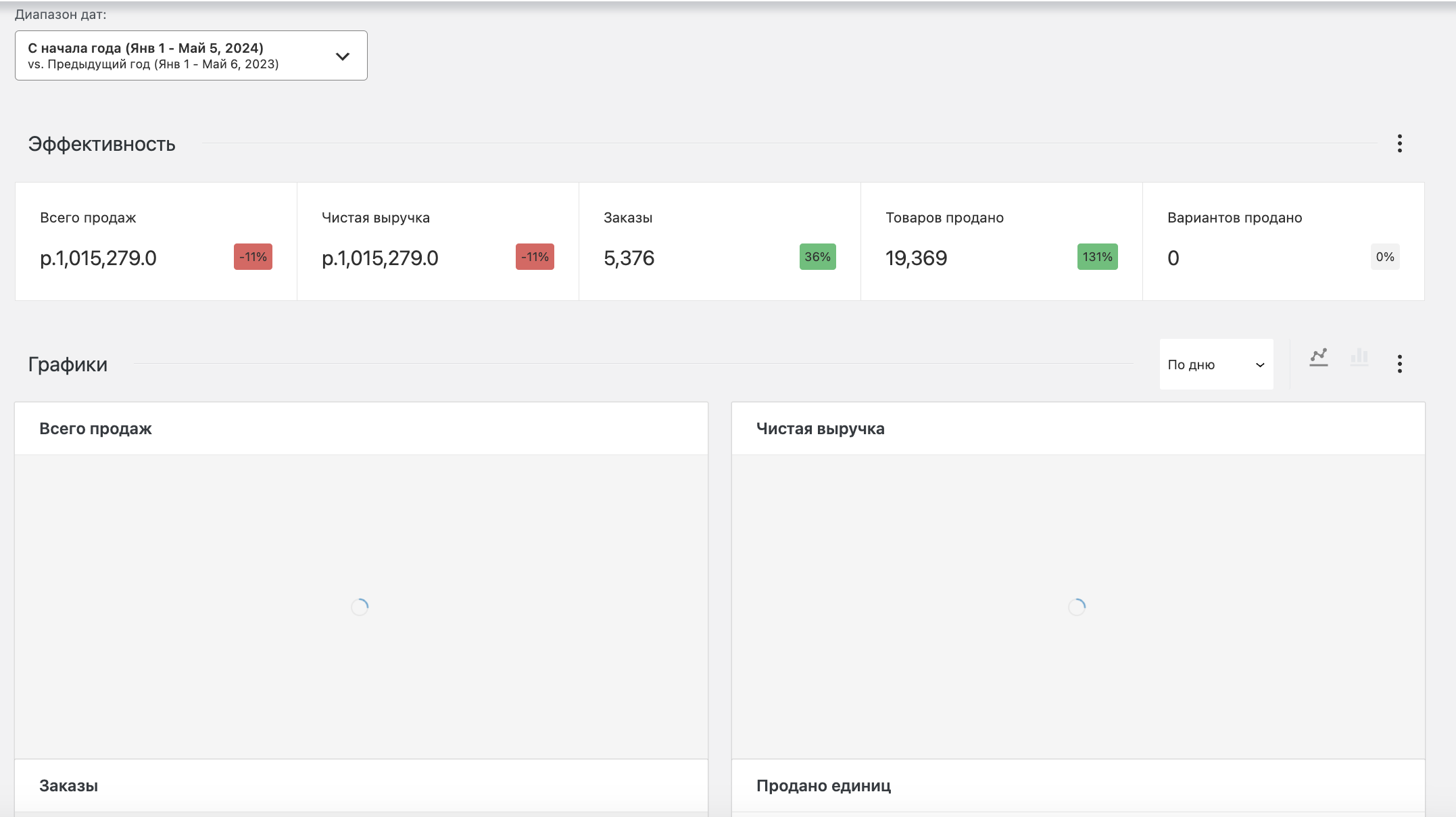Open the Чистая выручка summary card

[417, 241]
